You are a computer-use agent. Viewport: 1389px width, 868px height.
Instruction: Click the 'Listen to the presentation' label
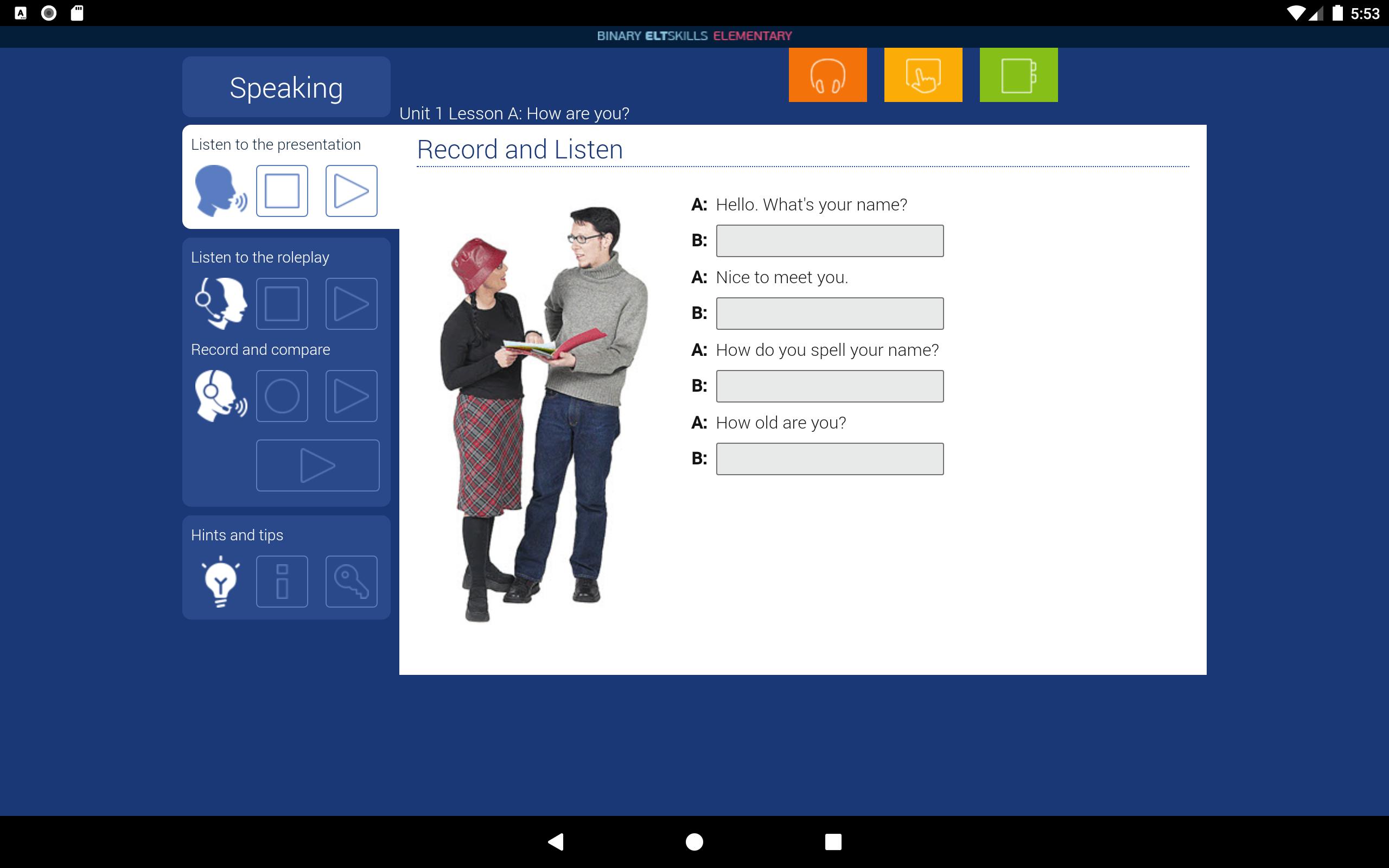pos(276,144)
